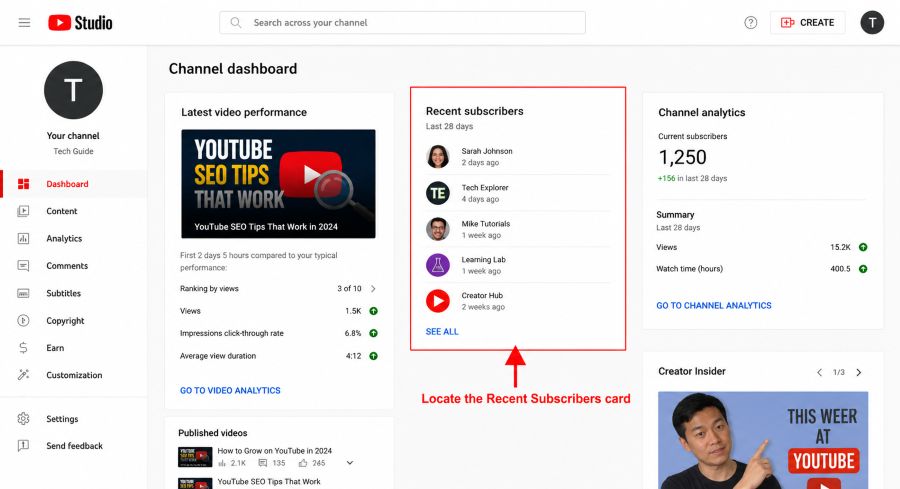The width and height of the screenshot is (900, 489).
Task: Go to previous Creator Insider slide
Action: tap(819, 372)
